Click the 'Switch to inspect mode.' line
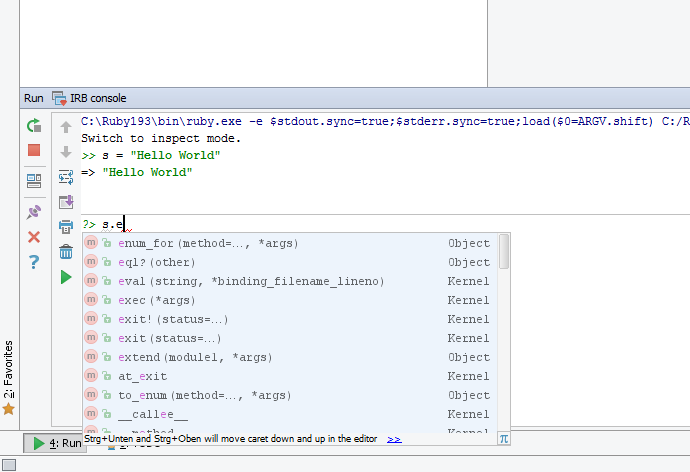This screenshot has height=472, width=690. click(161, 139)
